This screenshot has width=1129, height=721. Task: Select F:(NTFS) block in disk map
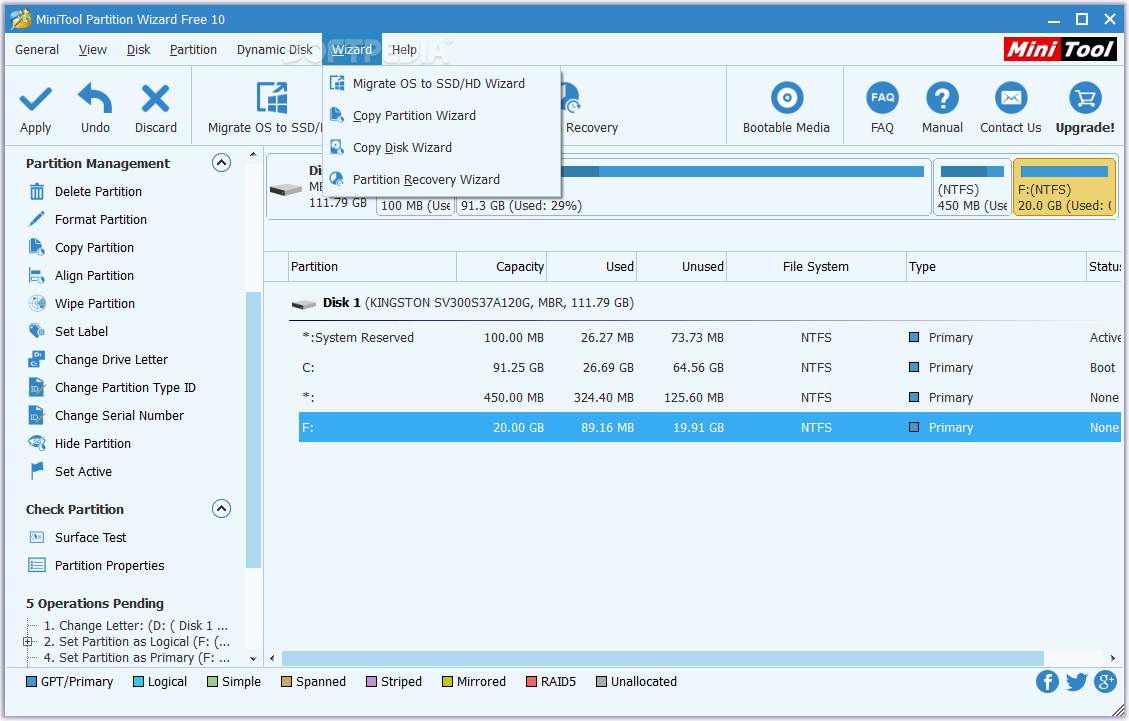pyautogui.click(x=1064, y=187)
